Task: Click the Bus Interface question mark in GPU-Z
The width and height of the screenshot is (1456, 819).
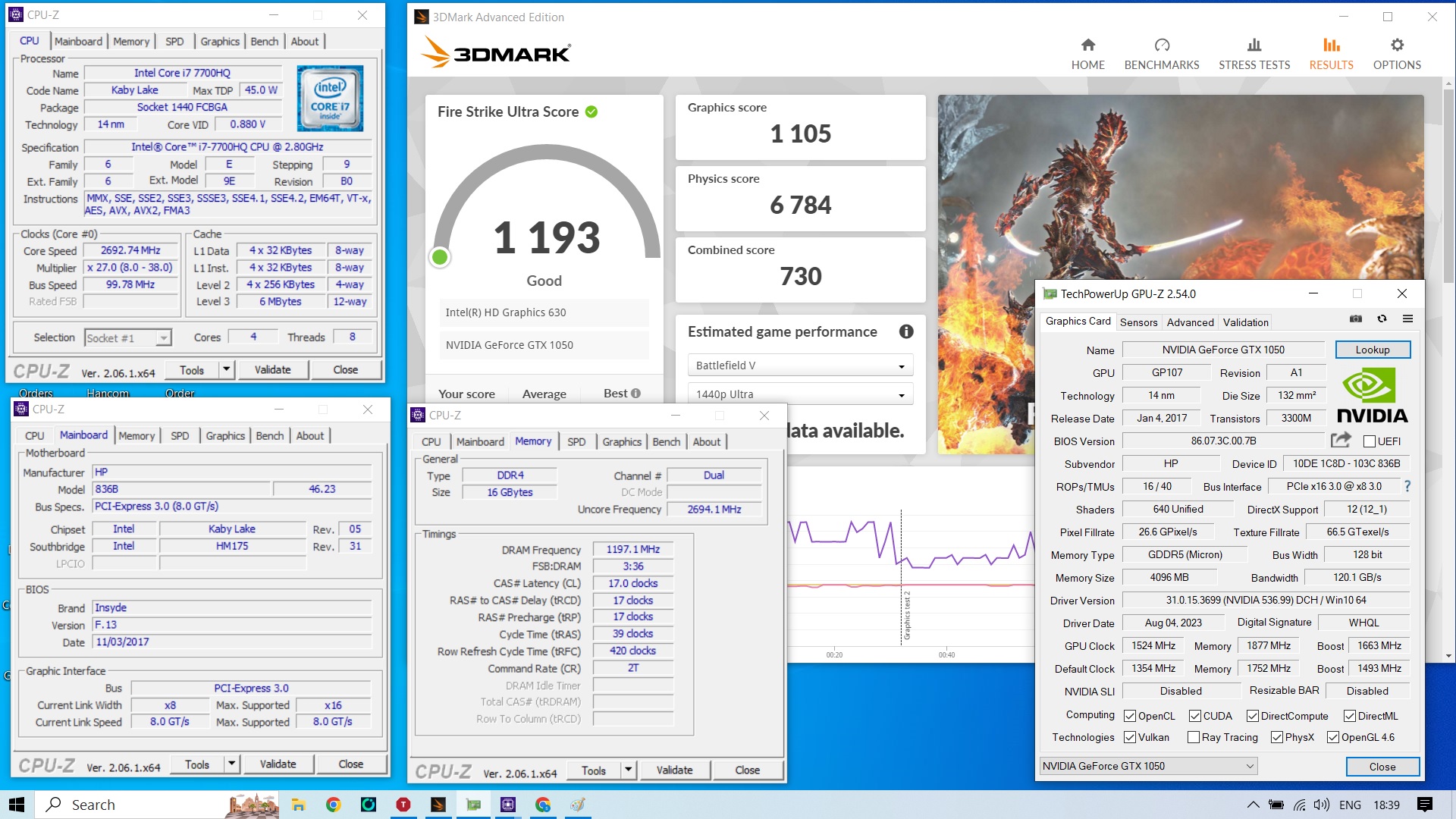Action: click(1407, 486)
